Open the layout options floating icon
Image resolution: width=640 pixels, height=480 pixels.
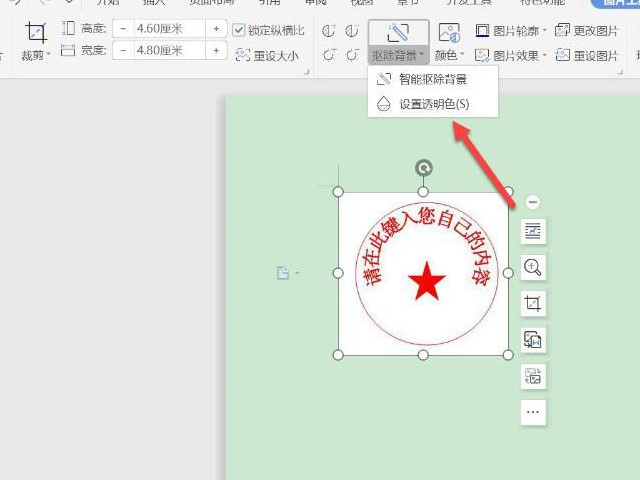point(533,231)
